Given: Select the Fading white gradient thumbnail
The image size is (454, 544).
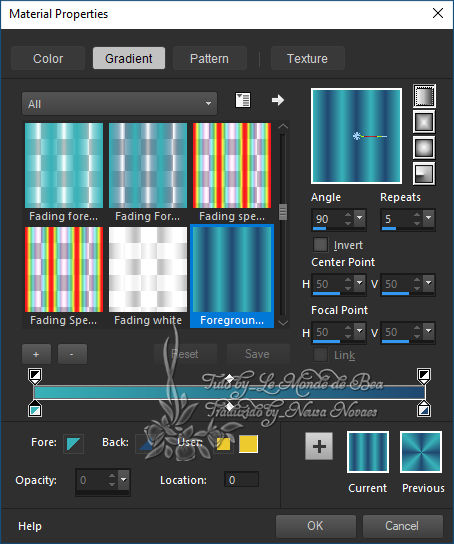Looking at the screenshot, I should tap(148, 277).
